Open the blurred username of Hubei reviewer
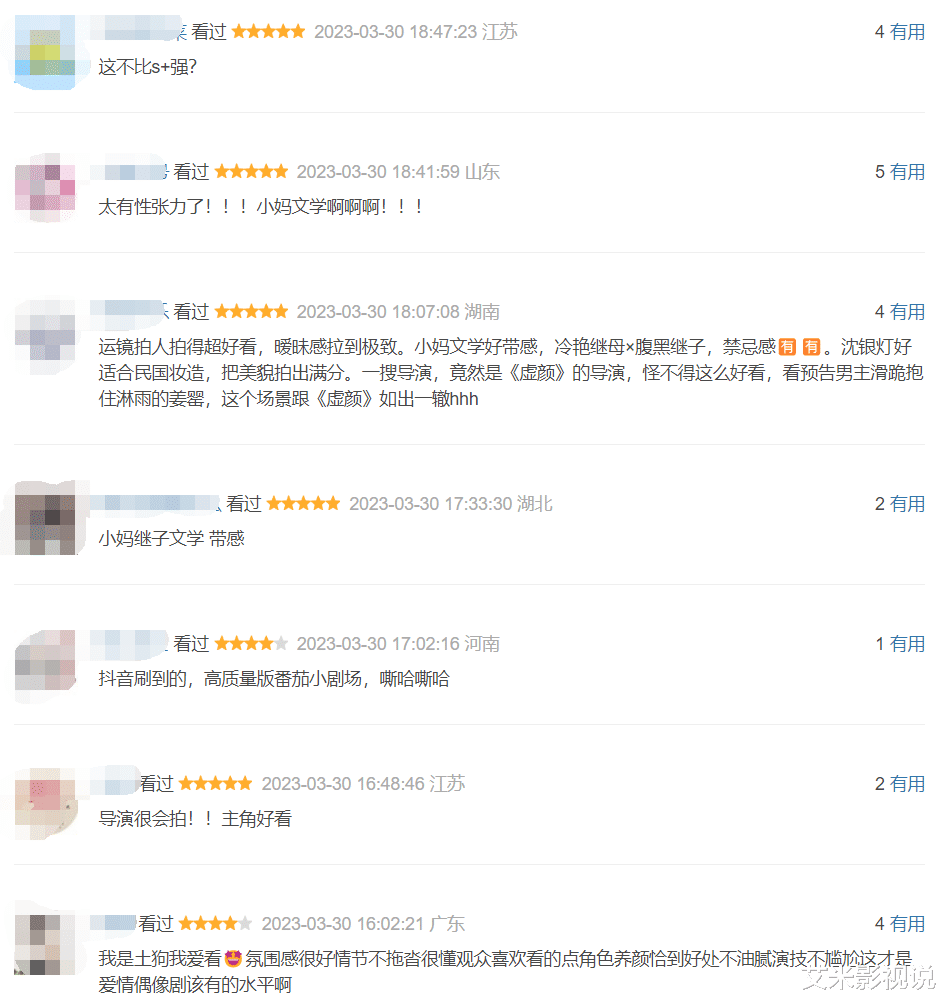 coord(155,503)
